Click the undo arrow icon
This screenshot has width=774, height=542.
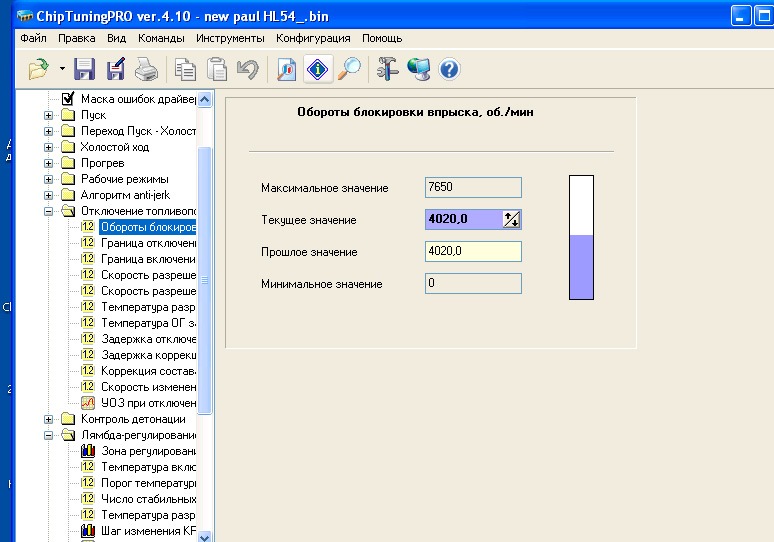point(248,69)
